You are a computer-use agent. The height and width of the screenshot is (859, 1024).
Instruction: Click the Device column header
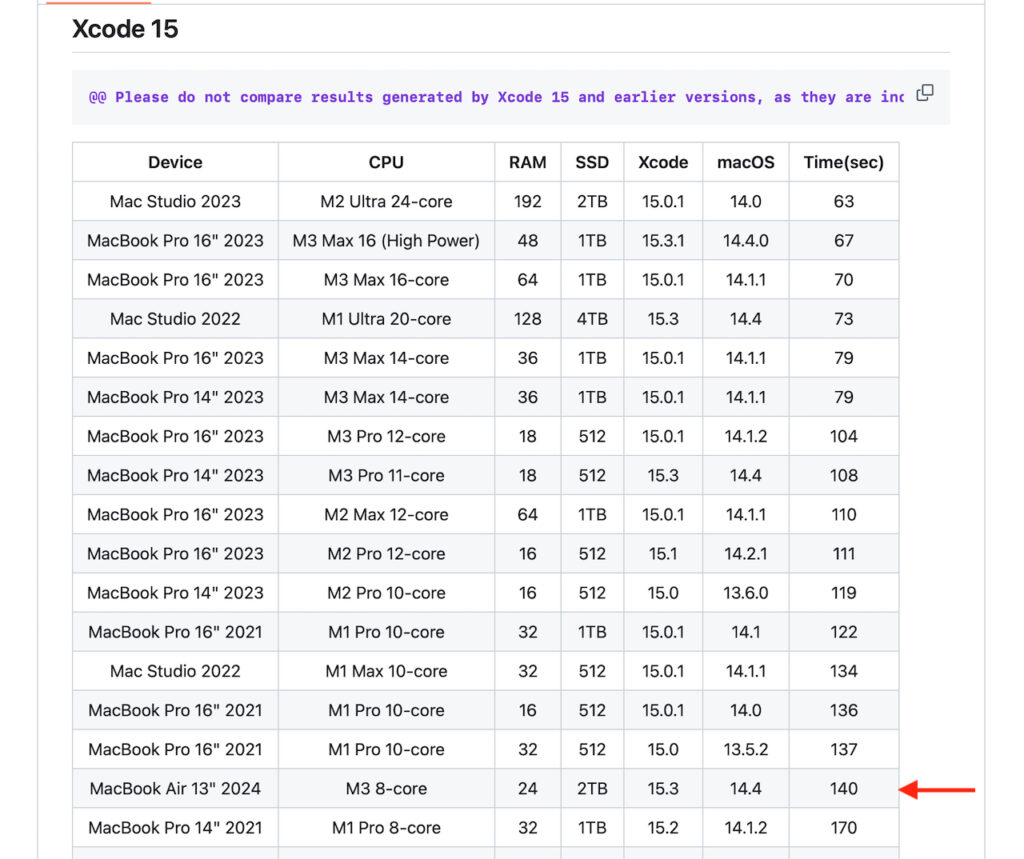pyautogui.click(x=174, y=162)
